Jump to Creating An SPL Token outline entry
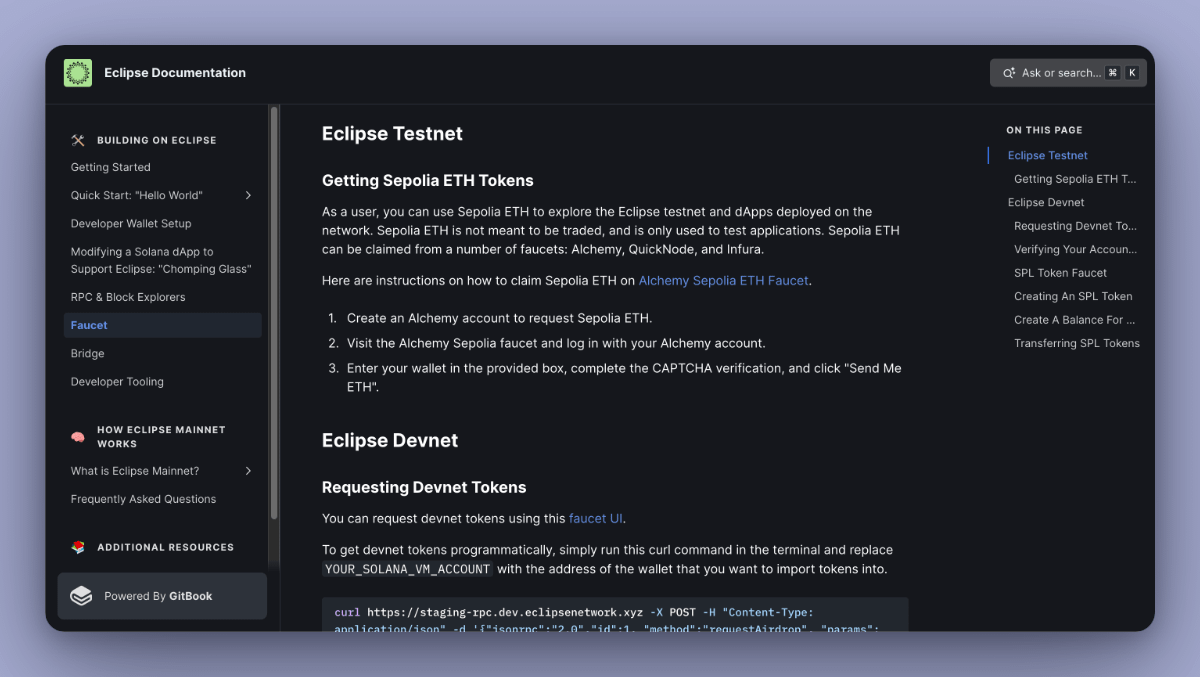This screenshot has width=1200, height=677. click(x=1073, y=296)
